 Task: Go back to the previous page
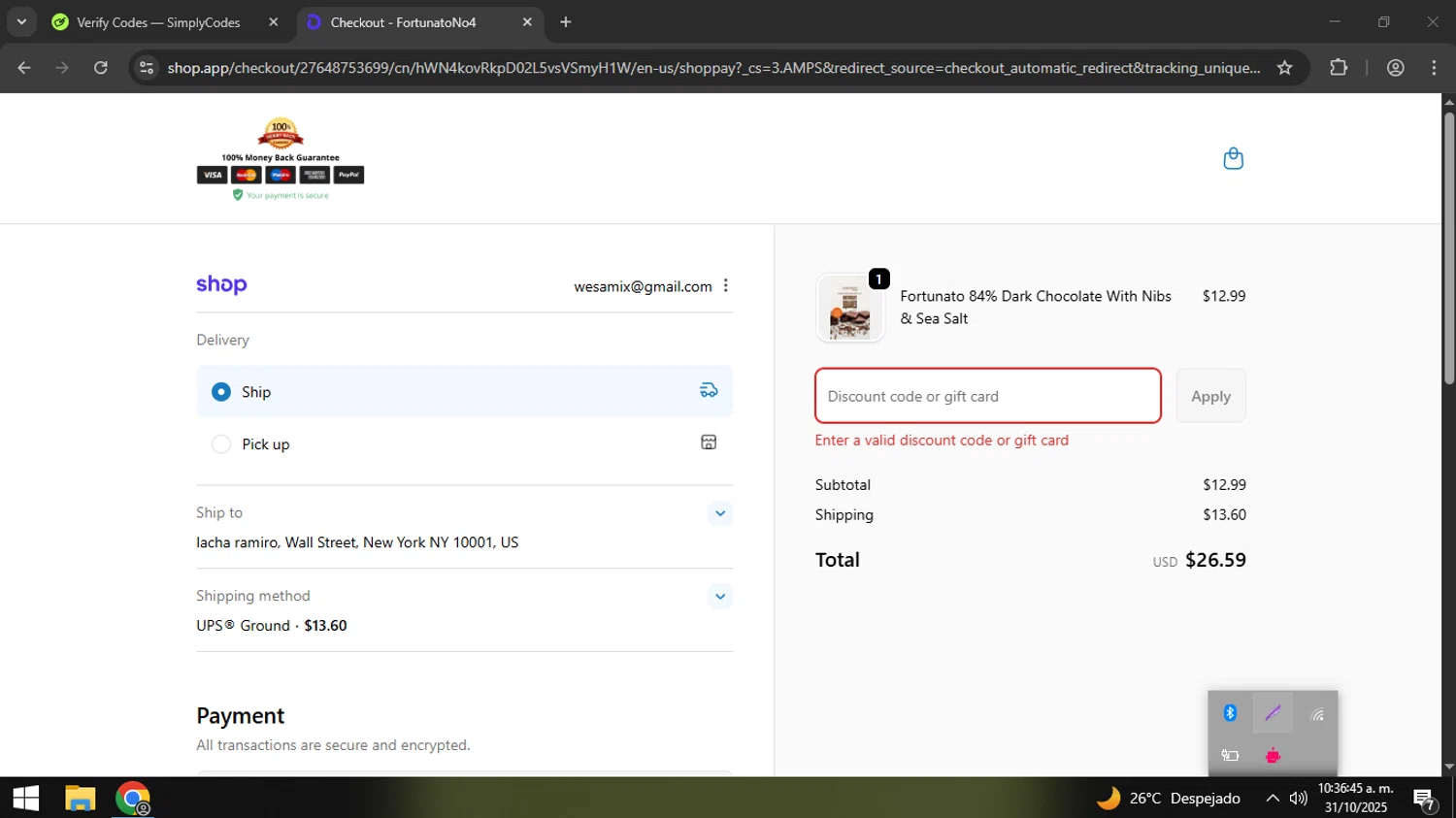point(24,67)
